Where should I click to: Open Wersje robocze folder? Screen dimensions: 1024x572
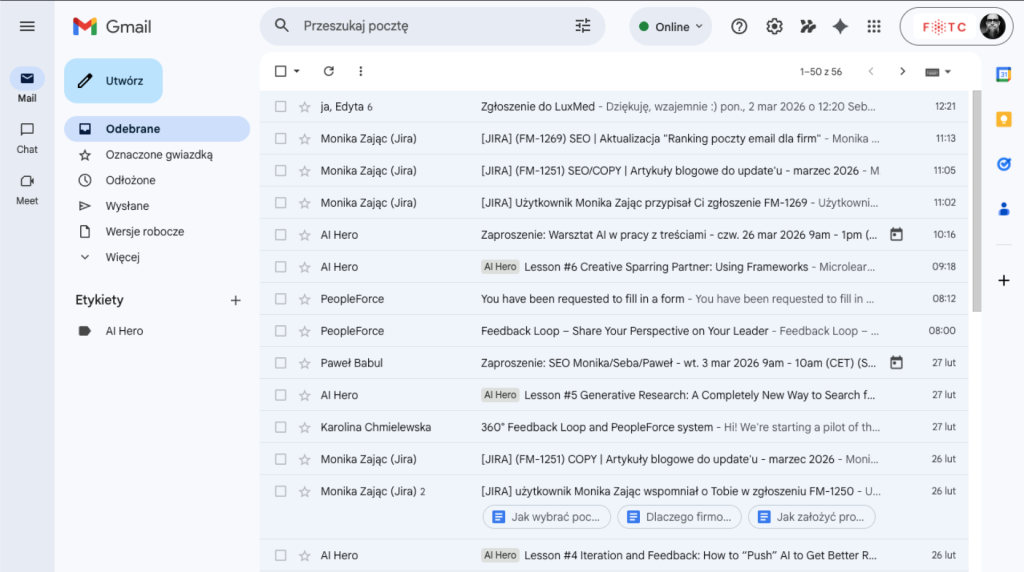(144, 232)
